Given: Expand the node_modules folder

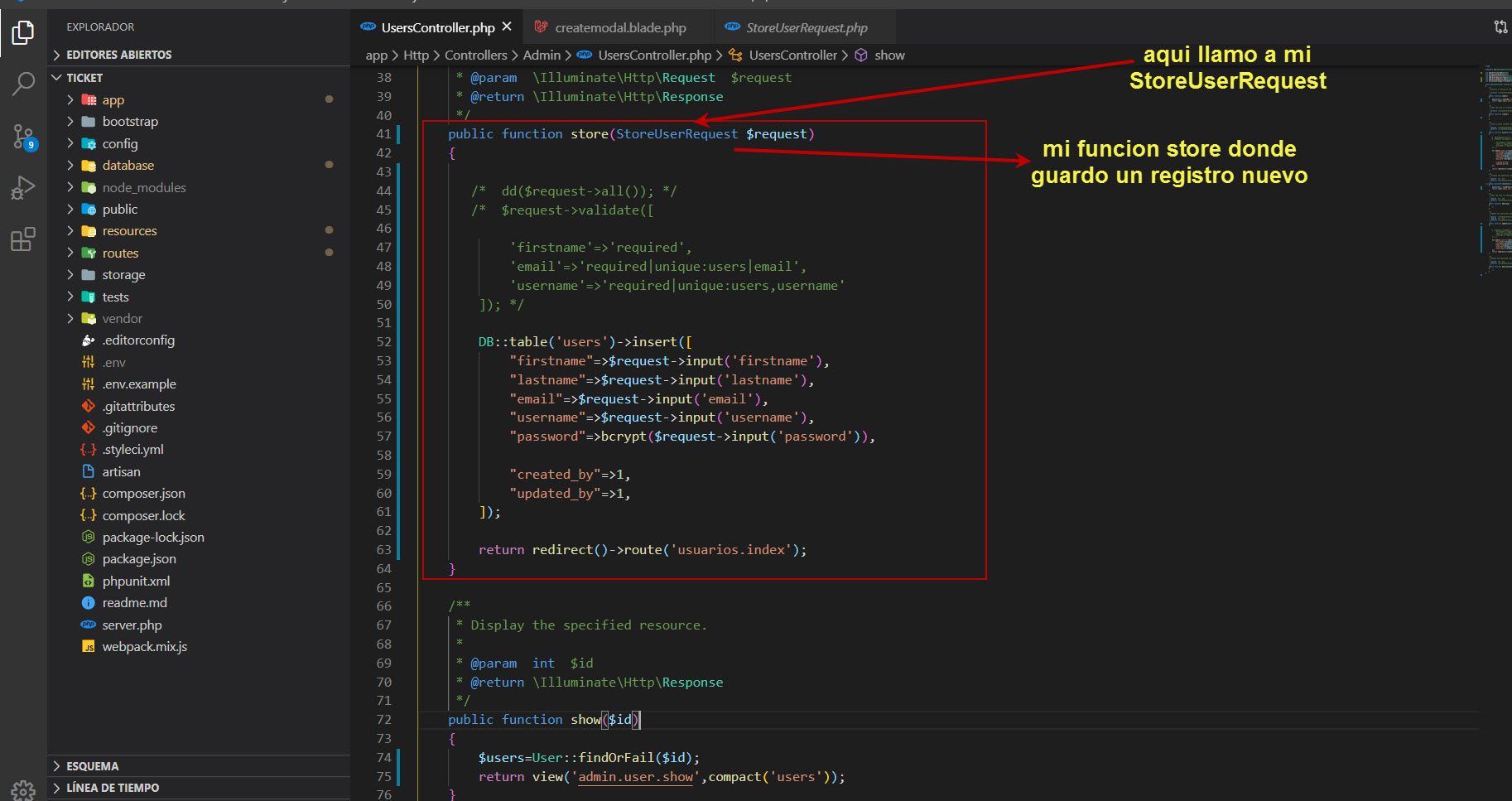Looking at the screenshot, I should click(199, 187).
